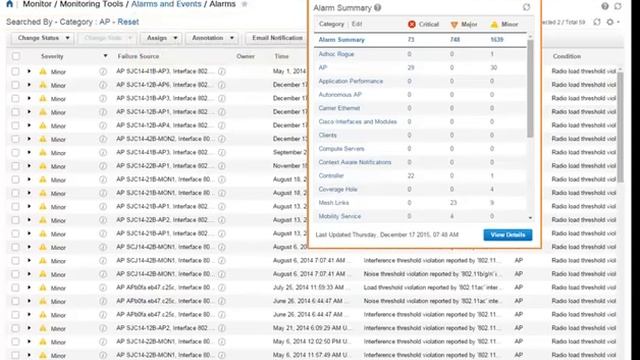Image resolution: width=640 pixels, height=360 pixels.
Task: Select the header select-all checkbox
Action: click(x=16, y=56)
